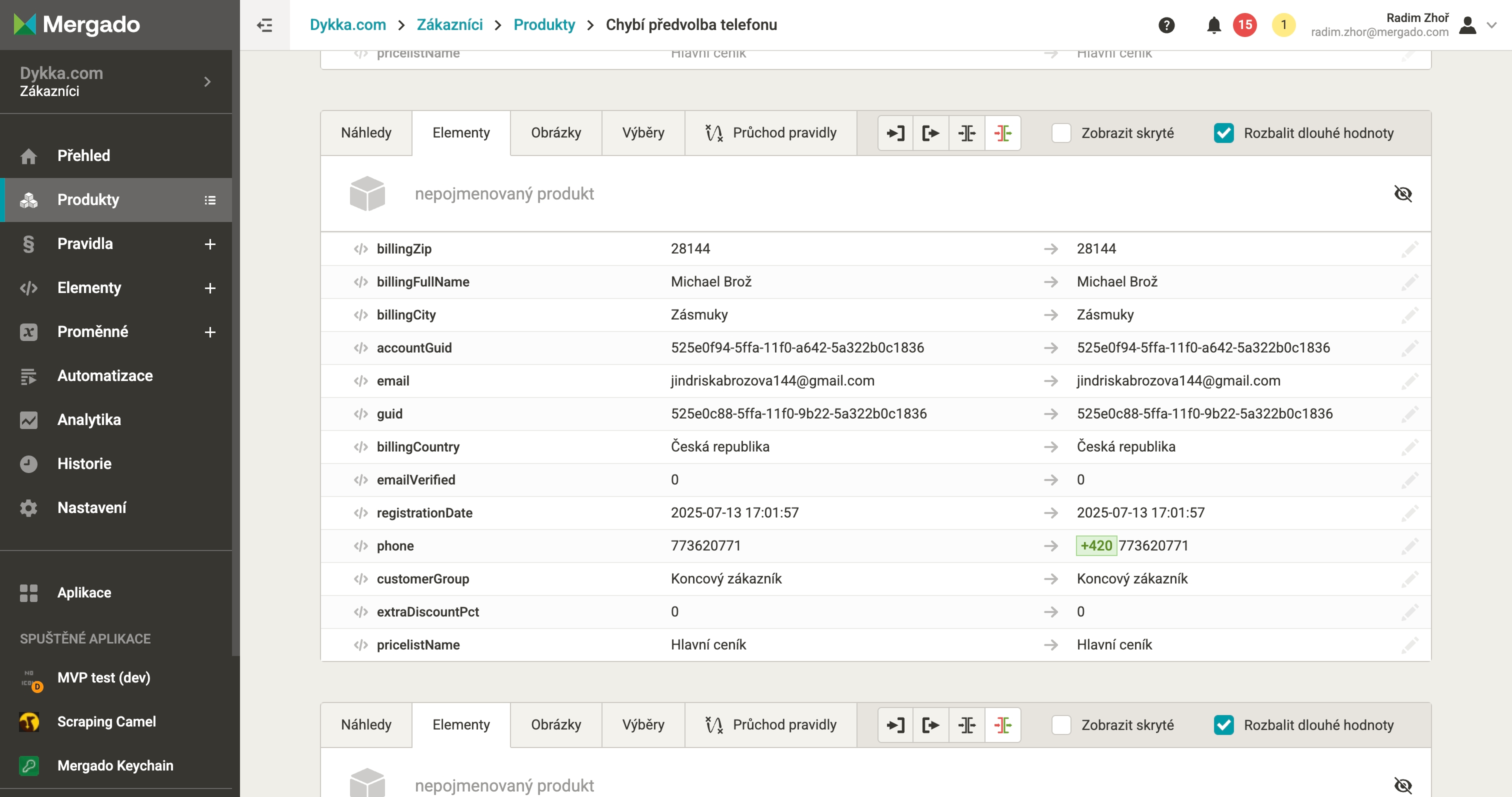This screenshot has height=797, width=1512.
Task: Hide the first unnamed product via the crossed-eye icon
Action: tap(1403, 193)
